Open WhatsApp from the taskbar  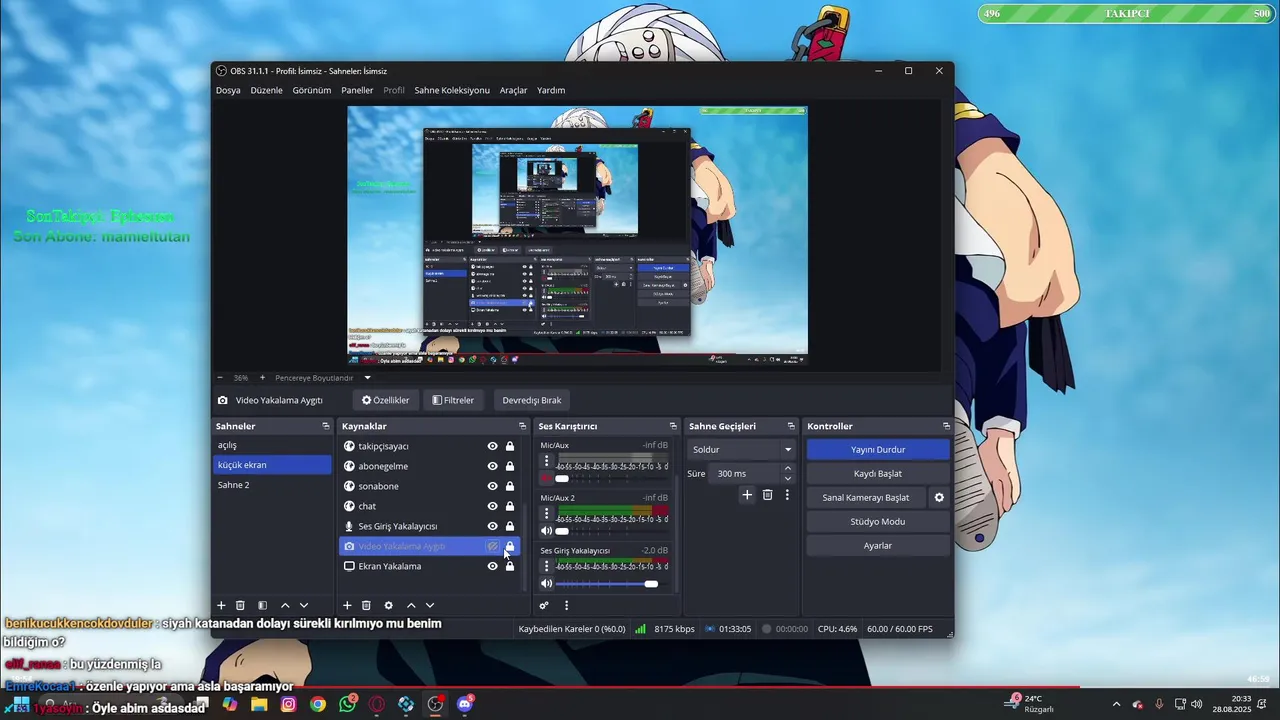point(347,704)
